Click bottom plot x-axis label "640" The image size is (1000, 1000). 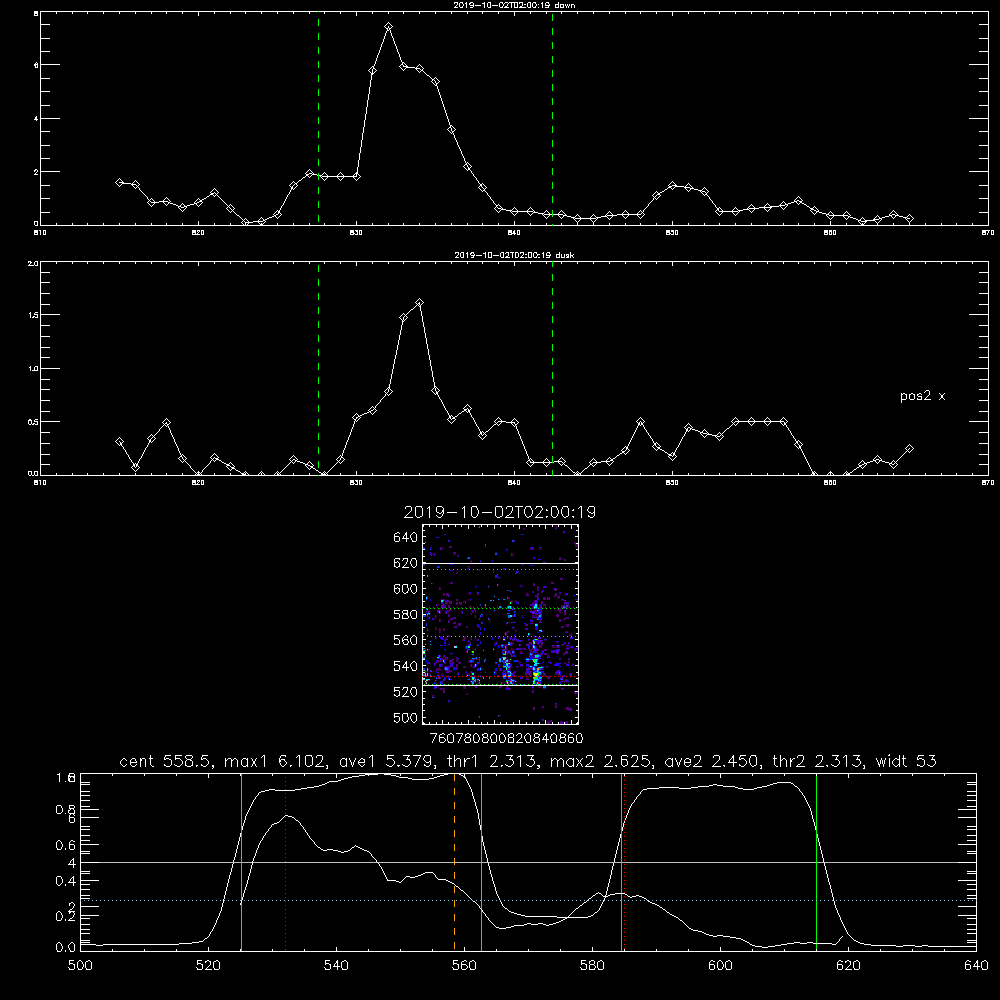[976, 966]
